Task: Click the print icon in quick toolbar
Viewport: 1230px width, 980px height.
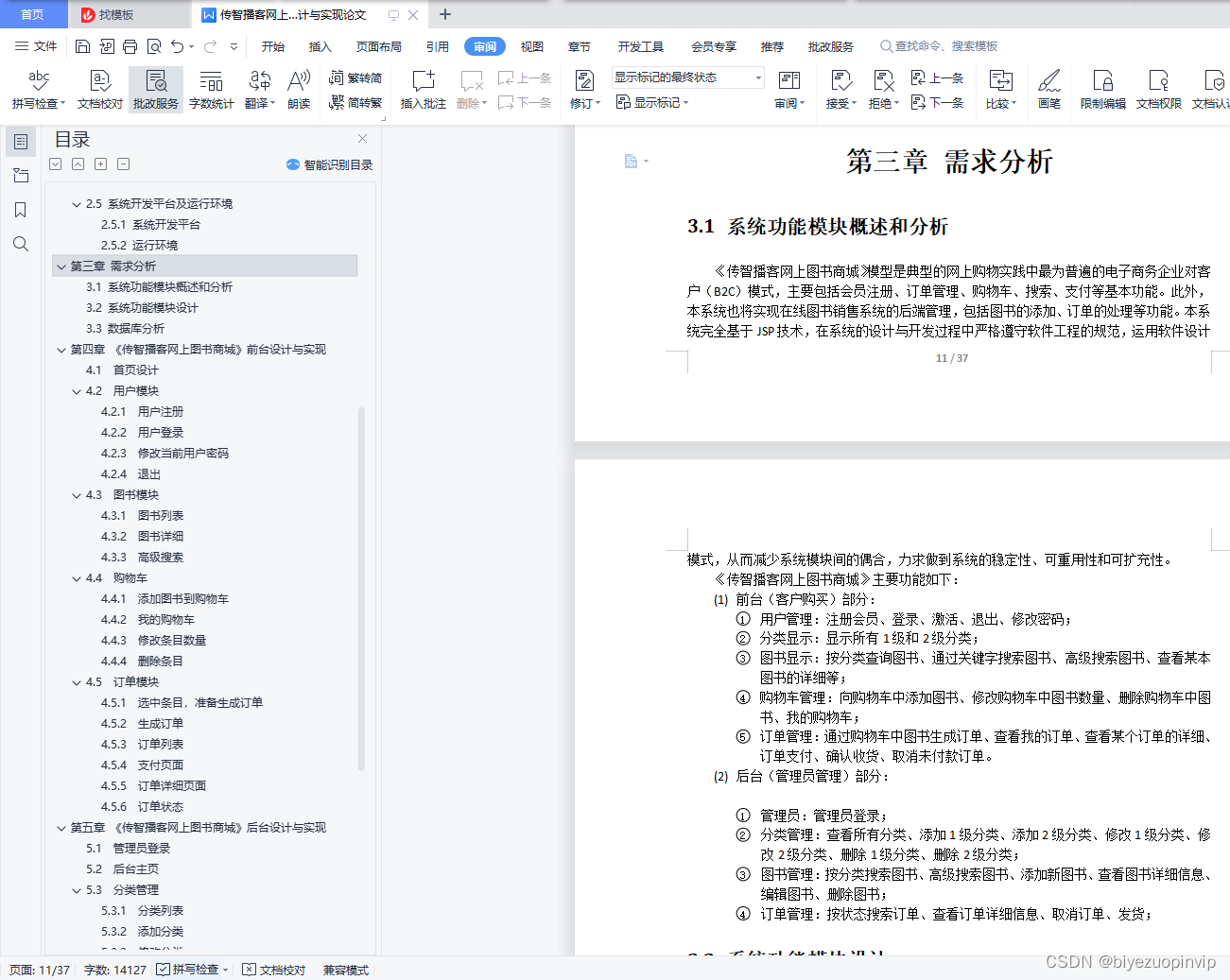Action: (130, 46)
